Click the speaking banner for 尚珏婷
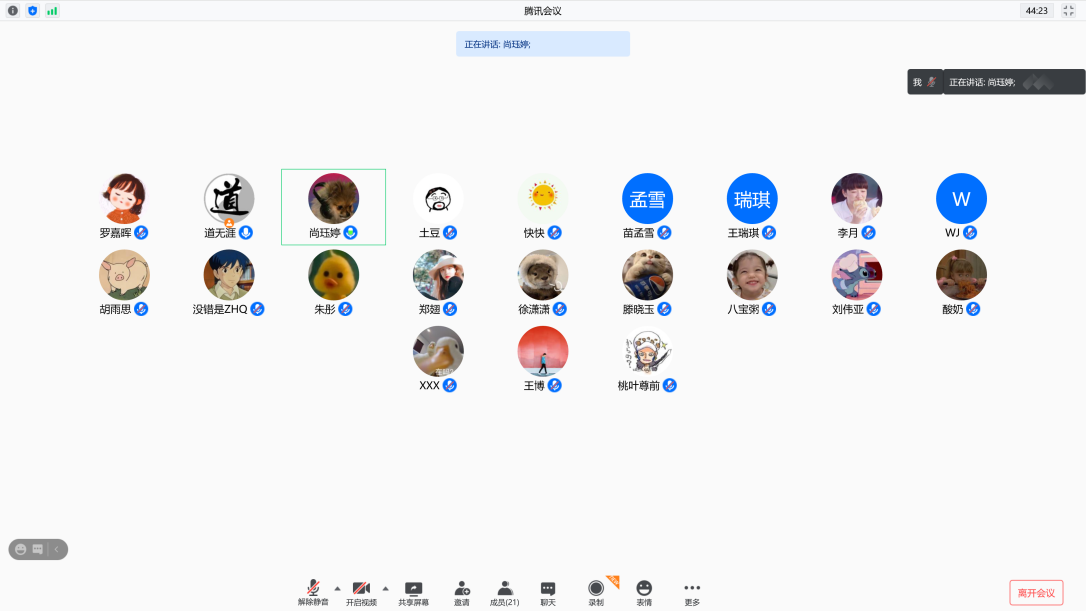Viewport: 1086px width, 611px height. (542, 44)
